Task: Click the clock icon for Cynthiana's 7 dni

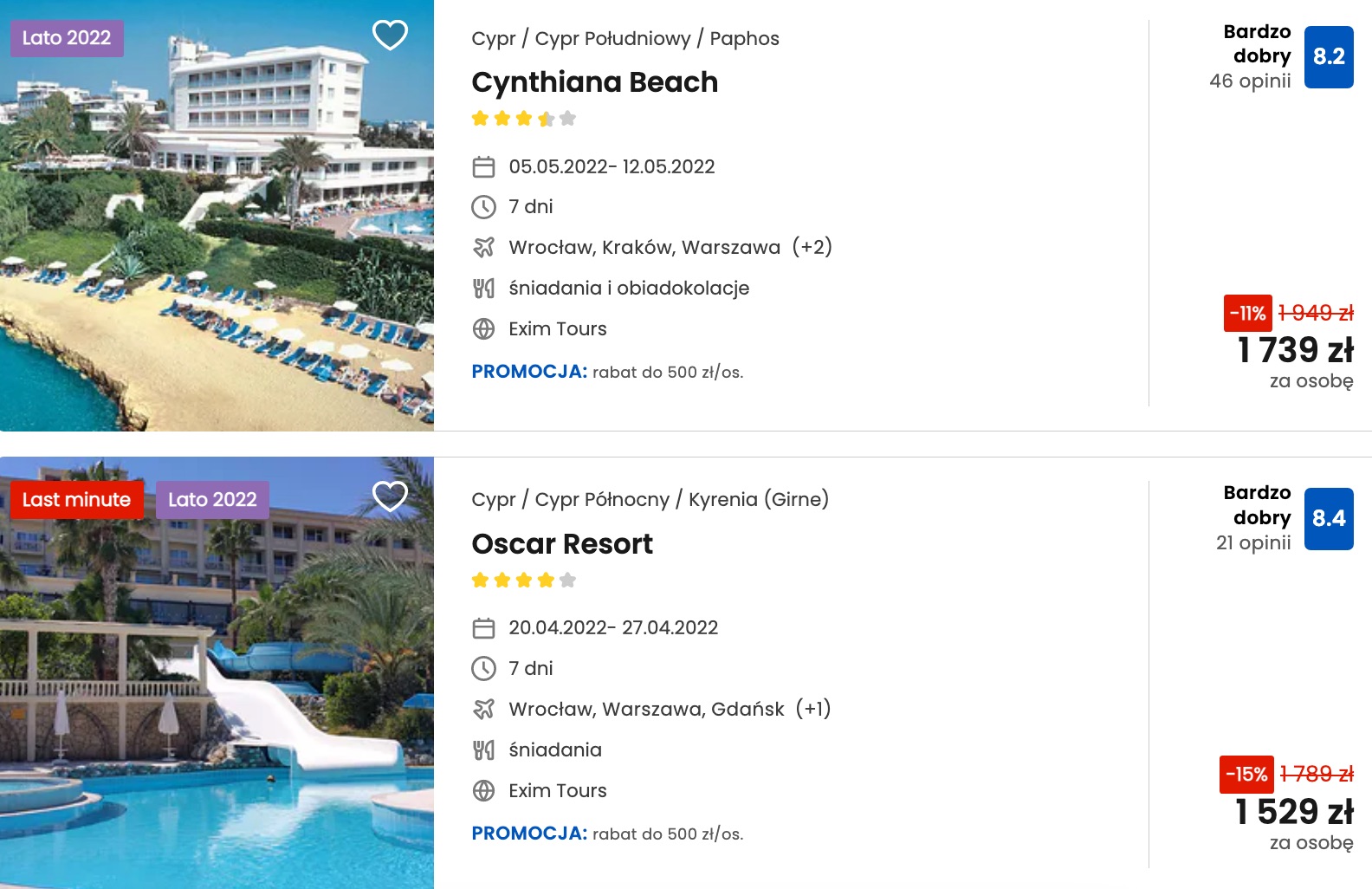Action: pyautogui.click(x=483, y=207)
